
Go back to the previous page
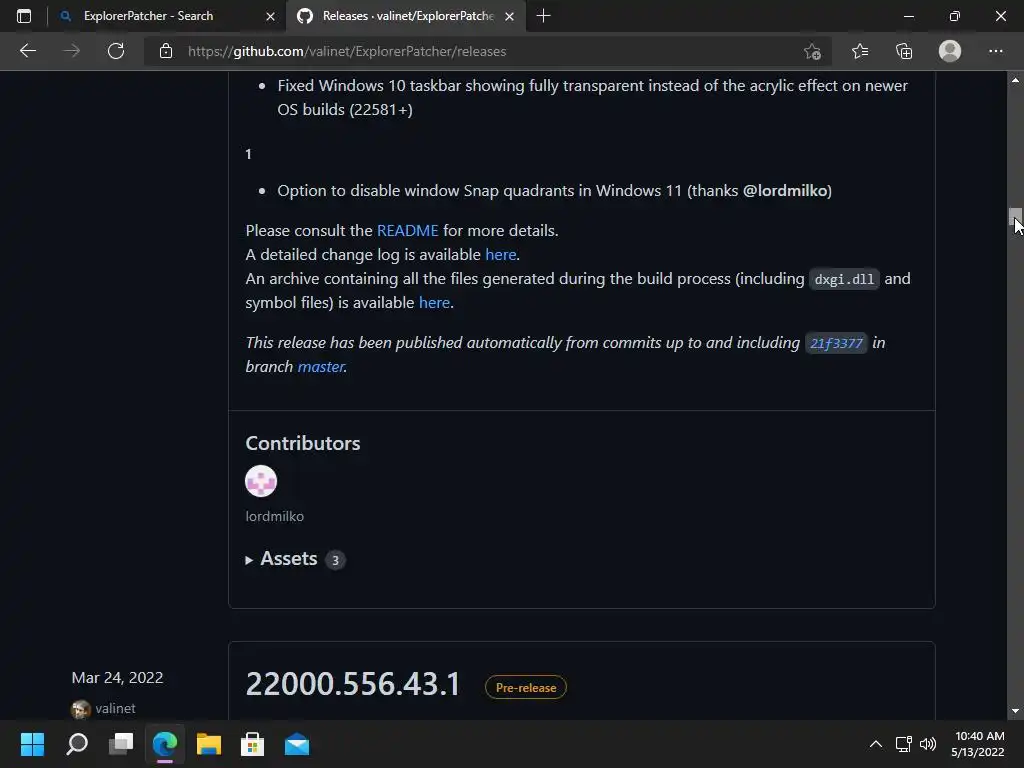pos(27,51)
